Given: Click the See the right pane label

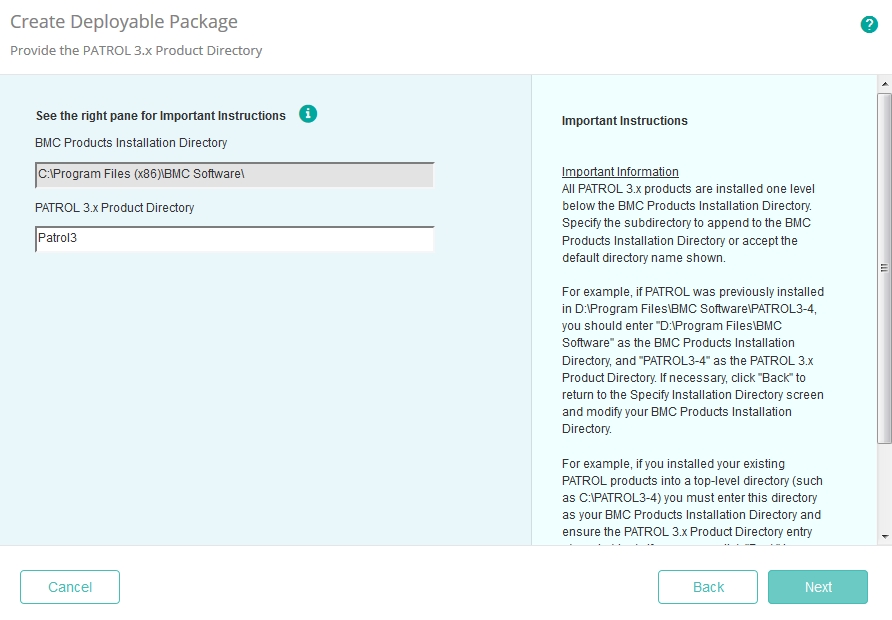Looking at the screenshot, I should [158, 115].
